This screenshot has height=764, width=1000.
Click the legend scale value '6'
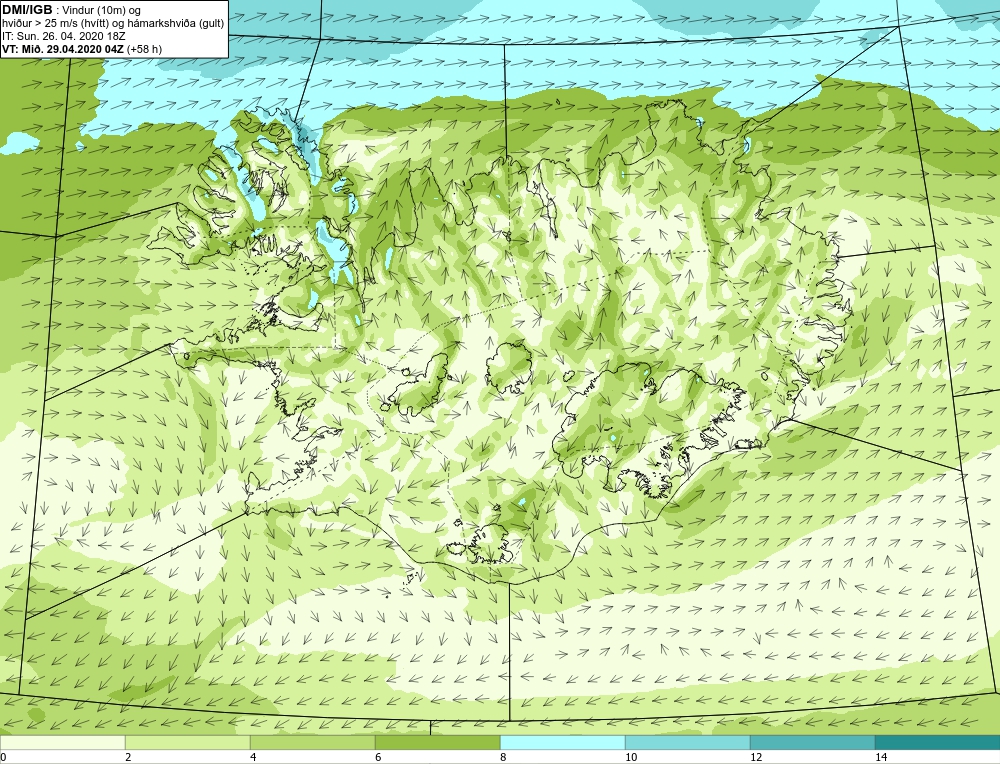tap(378, 757)
